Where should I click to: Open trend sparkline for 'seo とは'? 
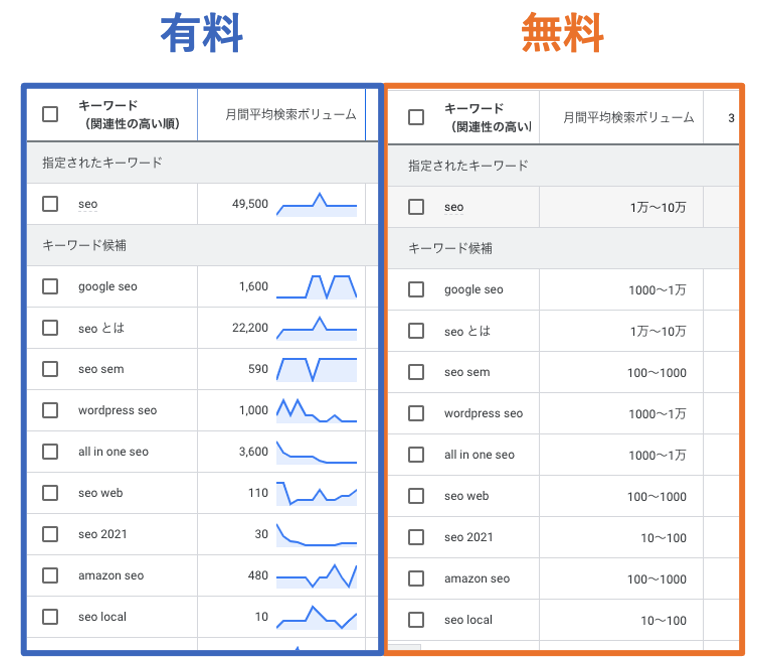coord(317,328)
